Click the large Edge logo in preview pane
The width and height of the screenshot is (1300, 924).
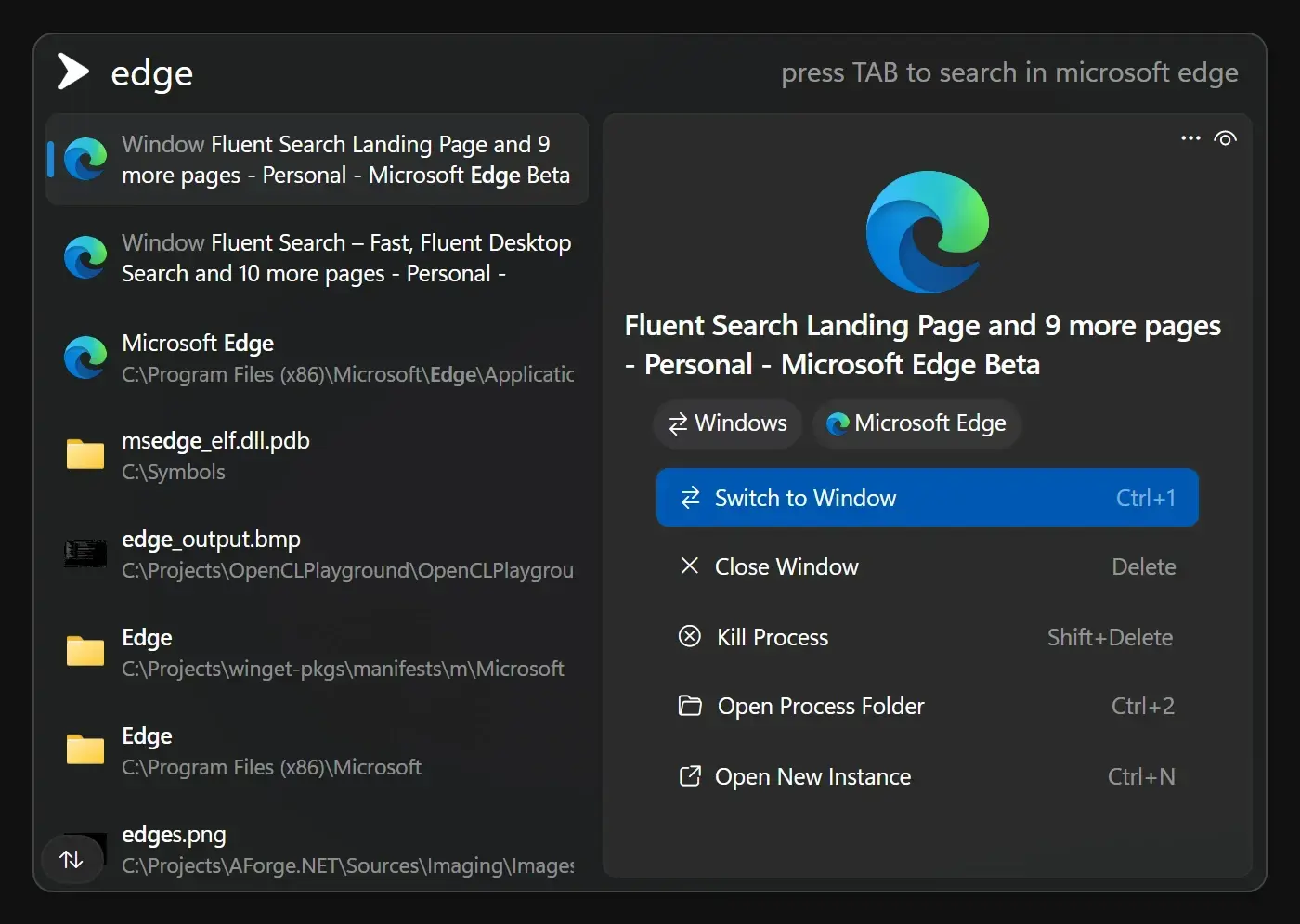point(928,232)
